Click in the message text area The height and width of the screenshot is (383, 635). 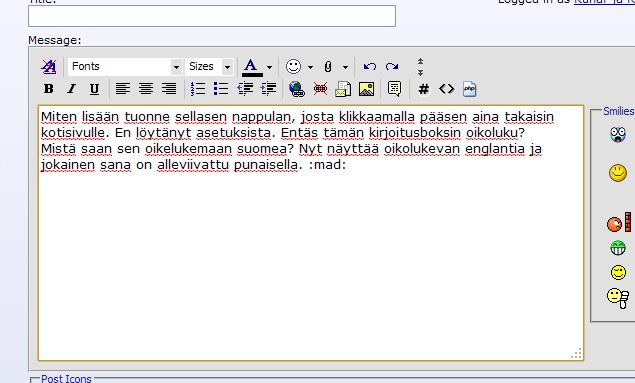coord(311,233)
